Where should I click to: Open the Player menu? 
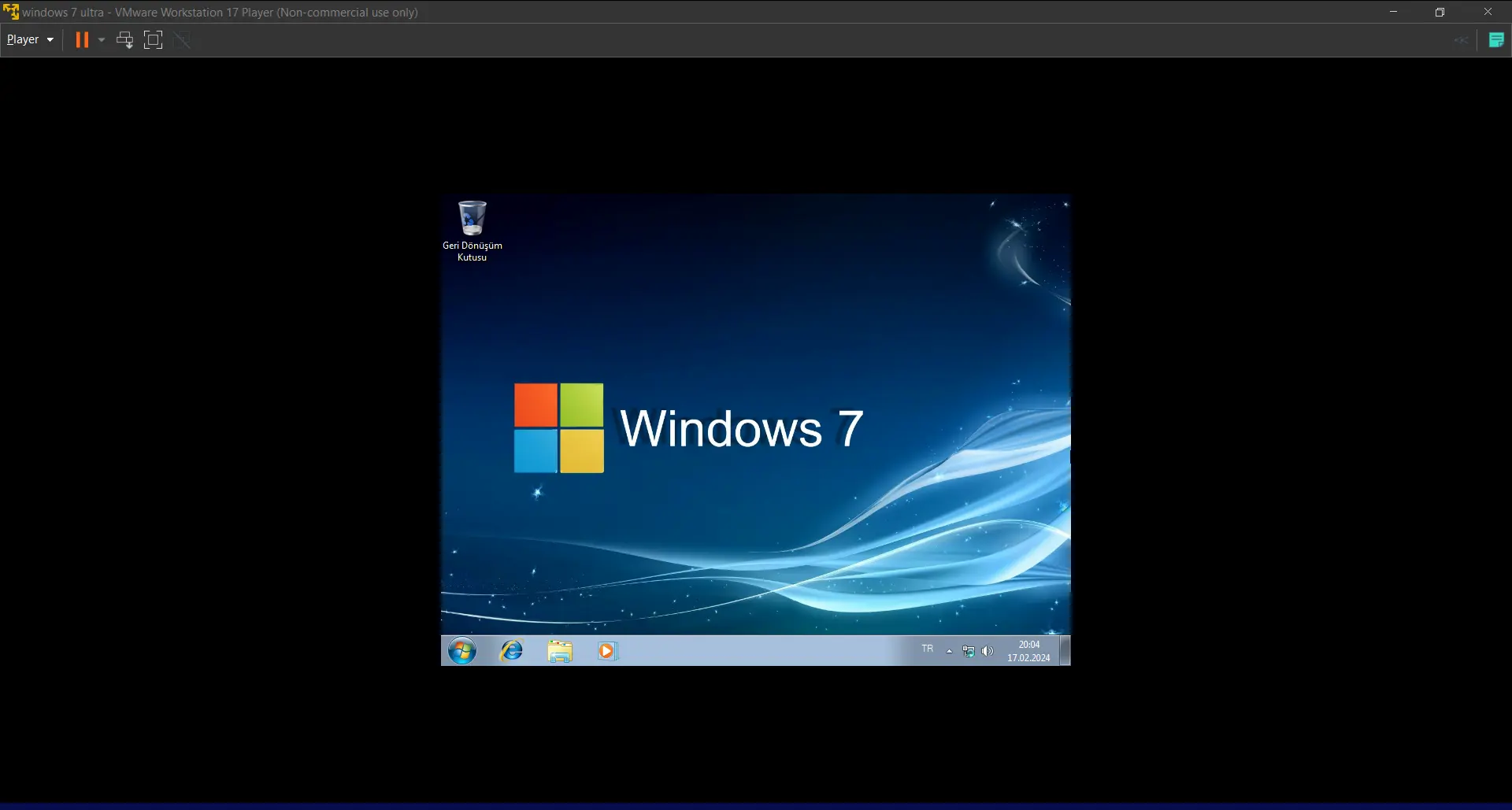[30, 39]
